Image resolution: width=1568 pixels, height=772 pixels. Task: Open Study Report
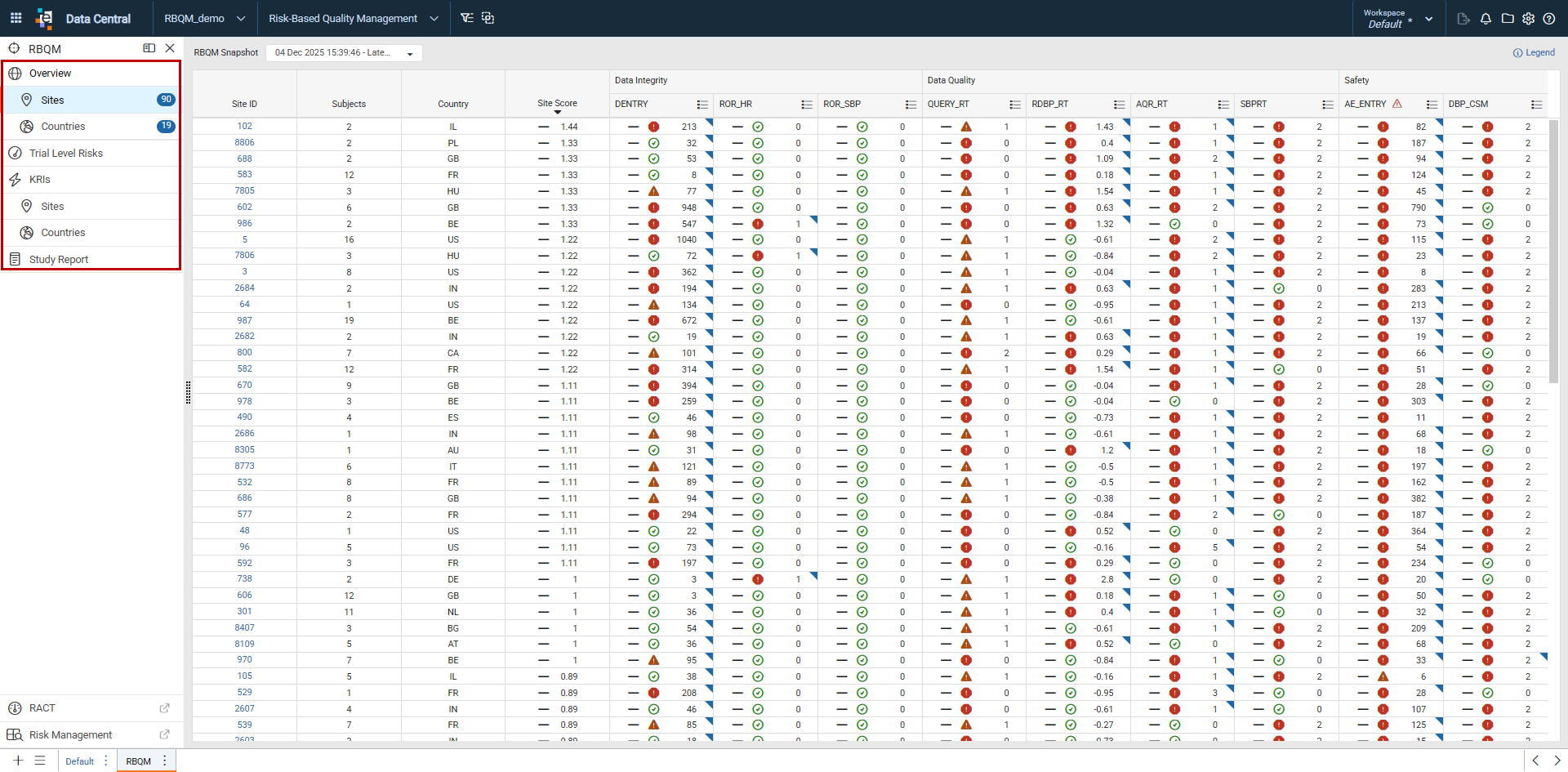point(91,260)
